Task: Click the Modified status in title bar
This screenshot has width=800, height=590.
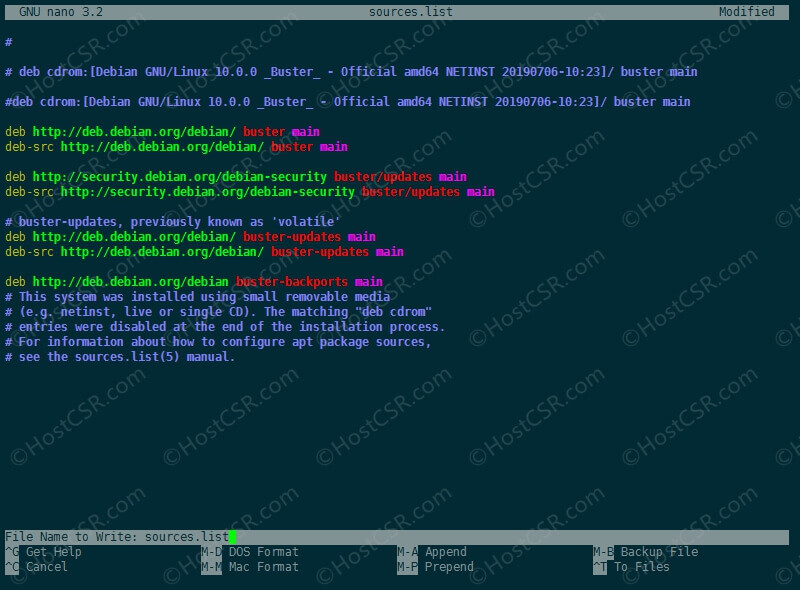Action: click(746, 12)
